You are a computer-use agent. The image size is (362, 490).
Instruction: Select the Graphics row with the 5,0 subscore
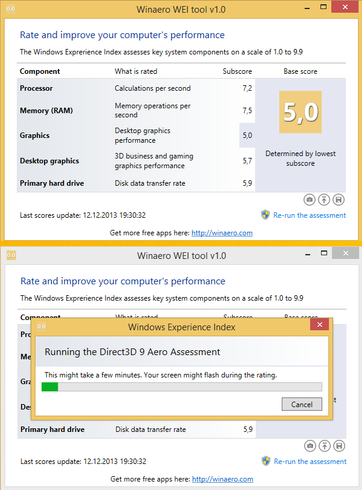click(136, 135)
